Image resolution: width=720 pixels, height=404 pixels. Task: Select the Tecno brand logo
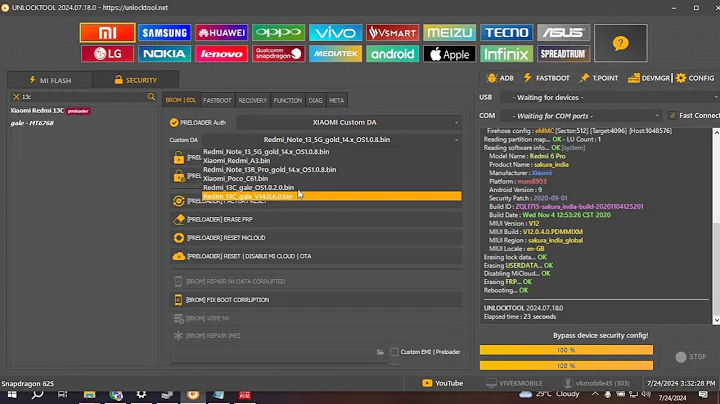tap(506, 33)
